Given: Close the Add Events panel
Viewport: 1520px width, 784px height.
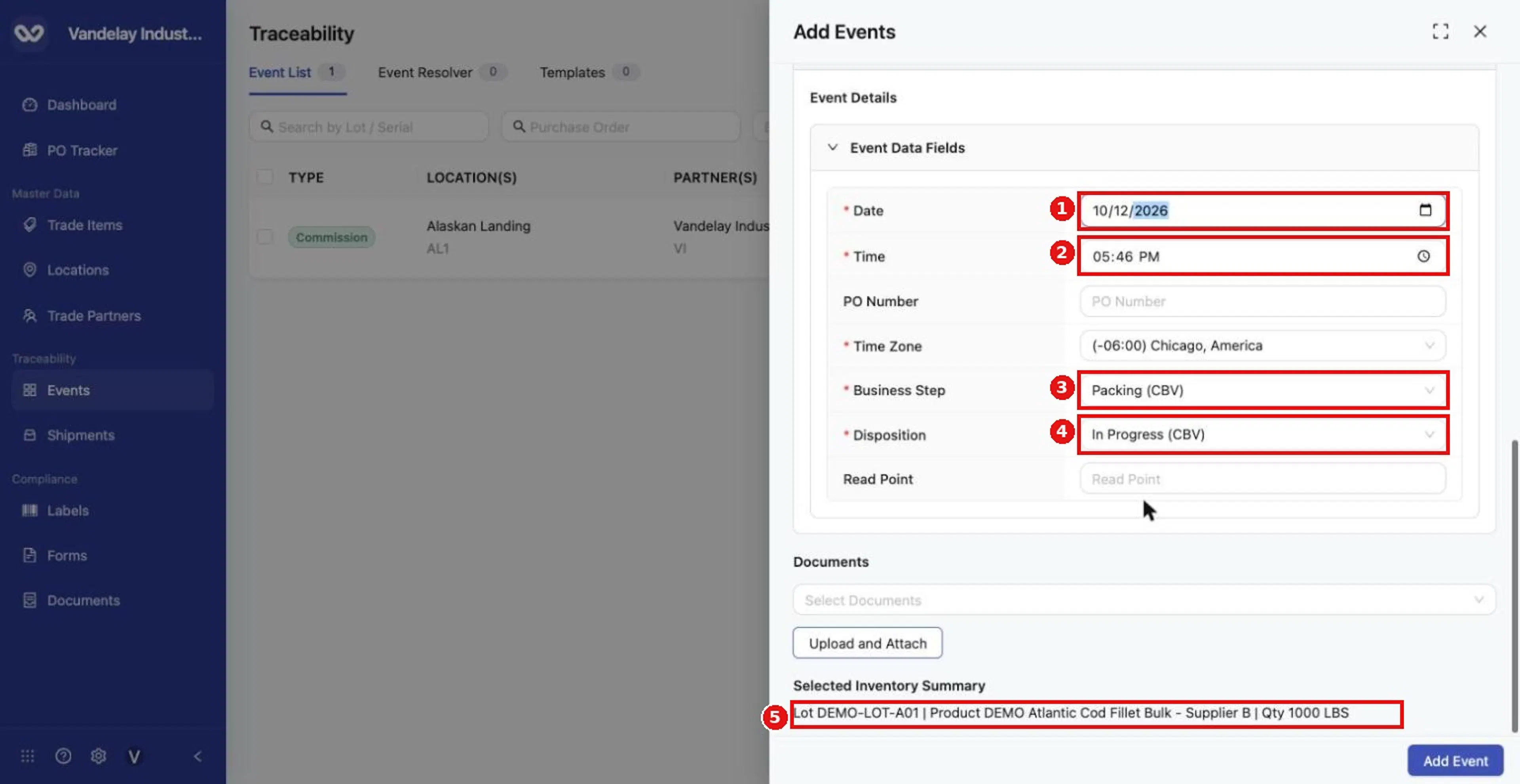Looking at the screenshot, I should tap(1480, 31).
